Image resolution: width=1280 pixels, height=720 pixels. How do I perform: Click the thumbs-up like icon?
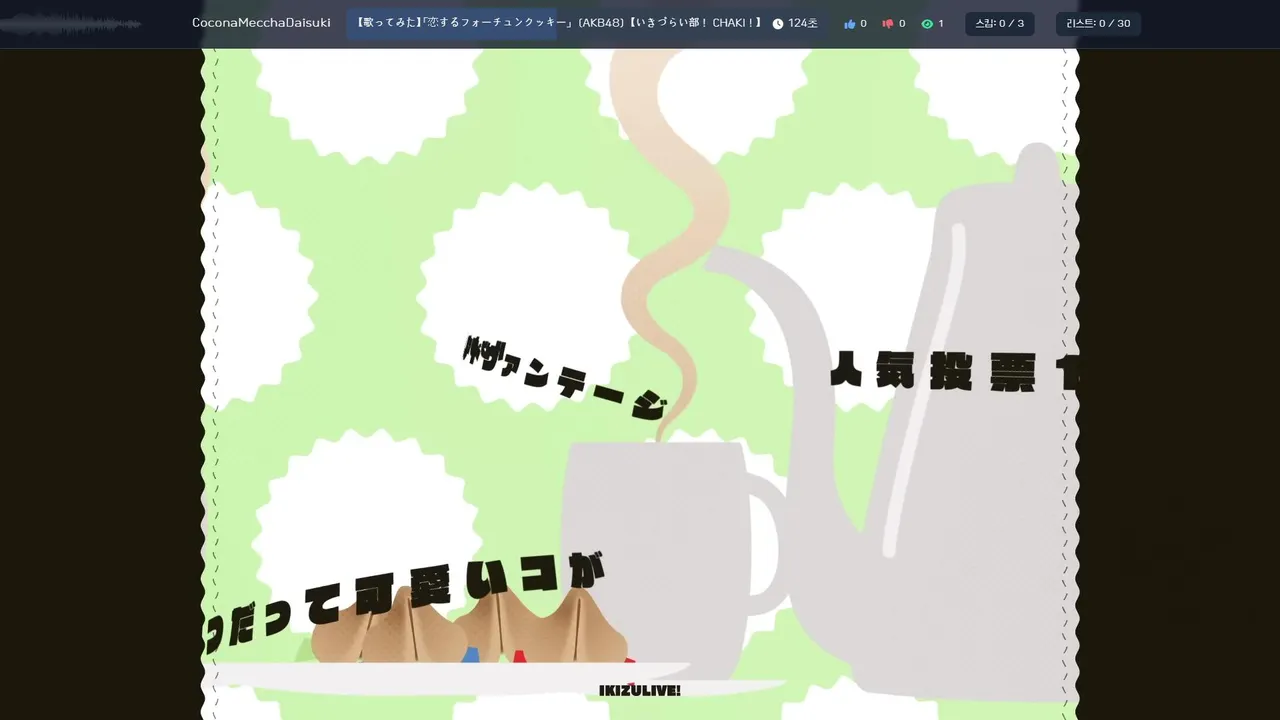coord(850,24)
